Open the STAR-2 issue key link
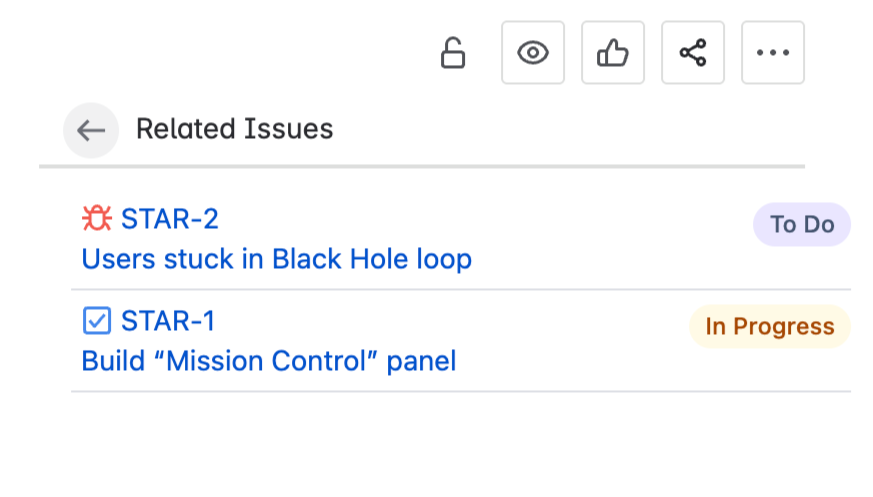The image size is (873, 497). pyautogui.click(x=170, y=218)
